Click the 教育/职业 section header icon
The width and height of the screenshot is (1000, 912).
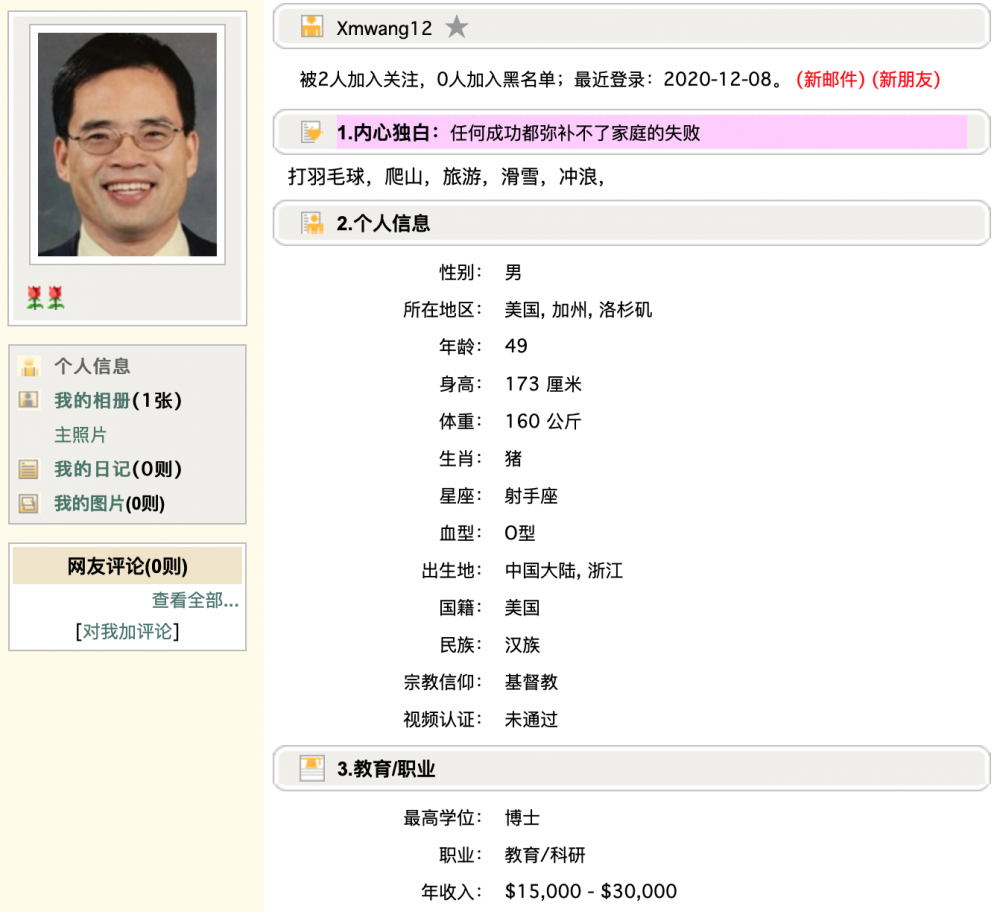tap(312, 768)
